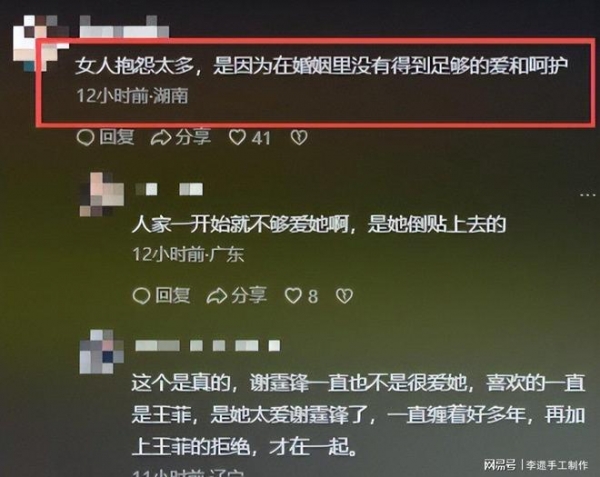
Task: Select the highlighted comment text about 女人抱怨太多
Action: pyautogui.click(x=321, y=66)
